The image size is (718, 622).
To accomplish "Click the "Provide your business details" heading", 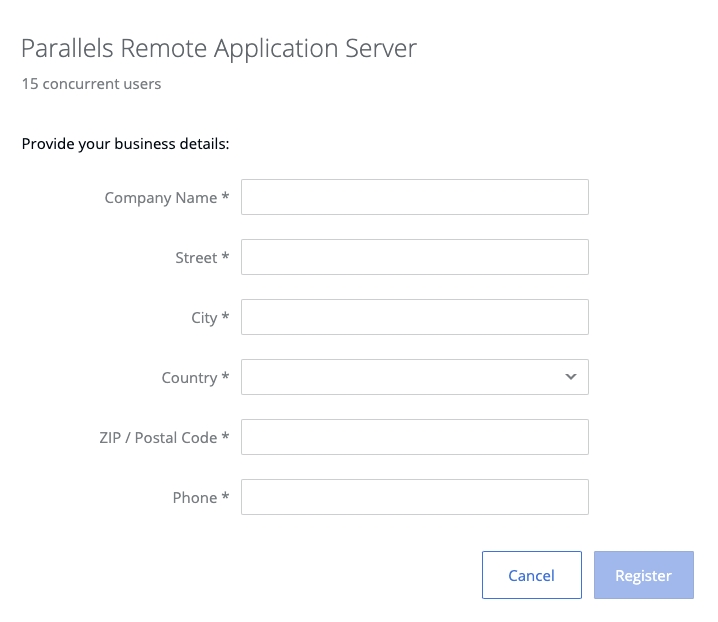I will tap(126, 144).
